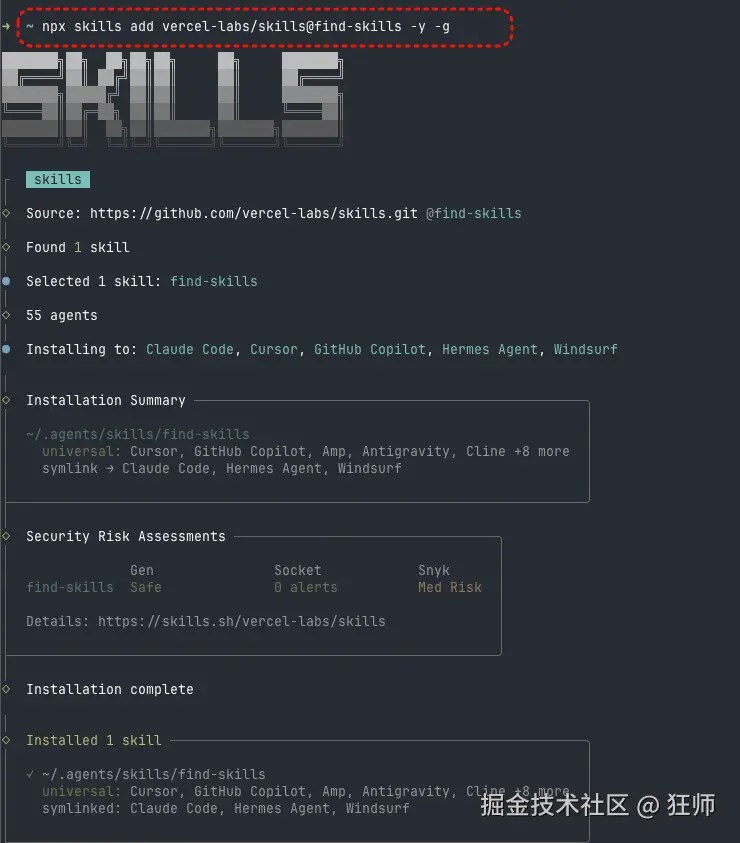Click the 'Snyk' column header

tap(433, 570)
